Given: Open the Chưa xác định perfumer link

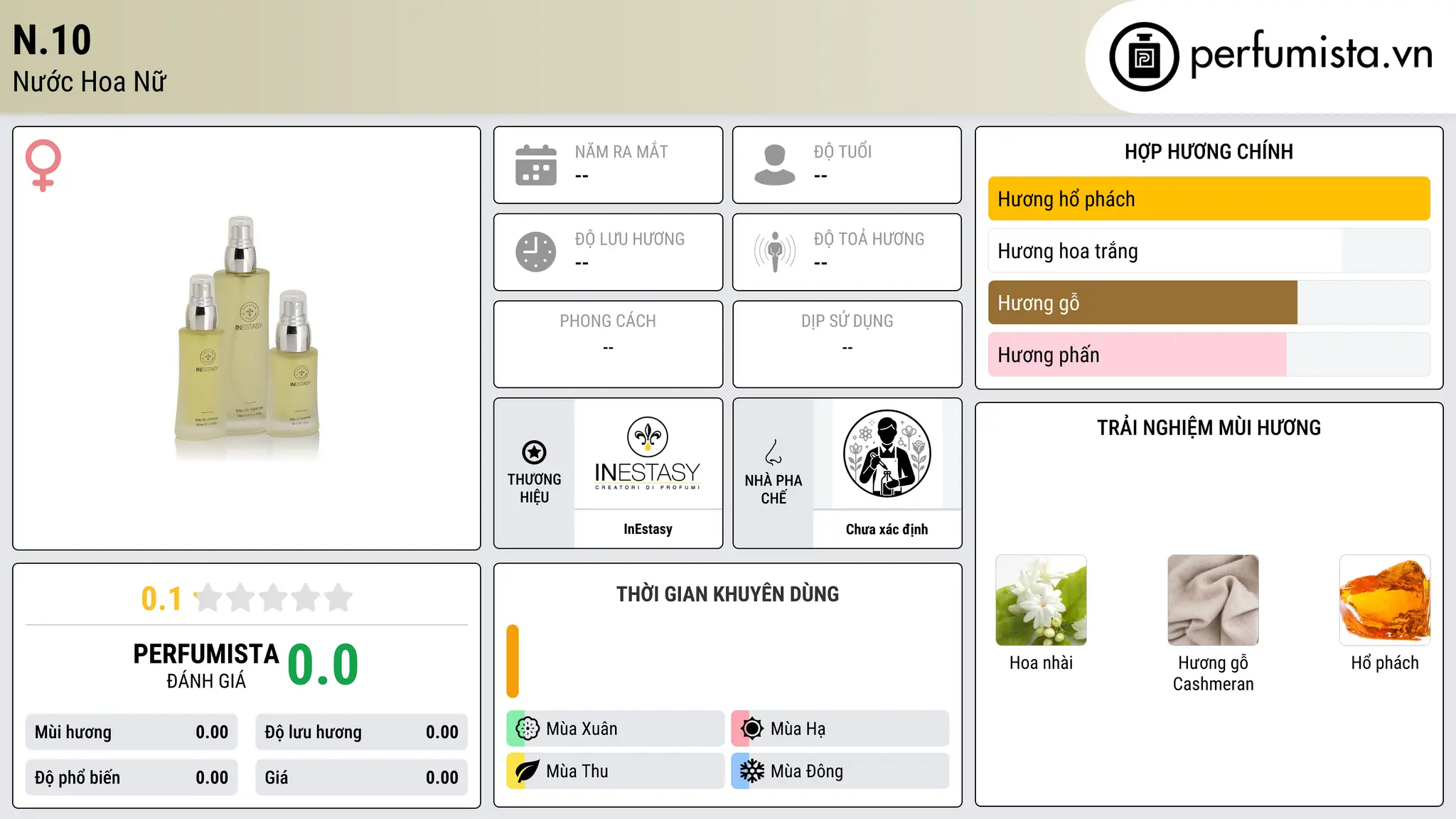Looking at the screenshot, I should point(887,529).
